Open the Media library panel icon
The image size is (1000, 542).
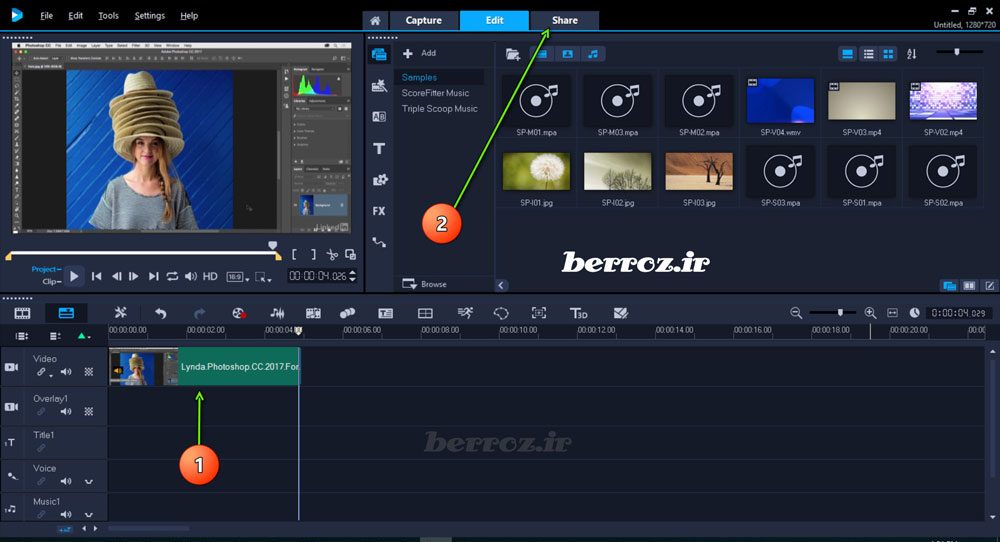click(x=379, y=54)
